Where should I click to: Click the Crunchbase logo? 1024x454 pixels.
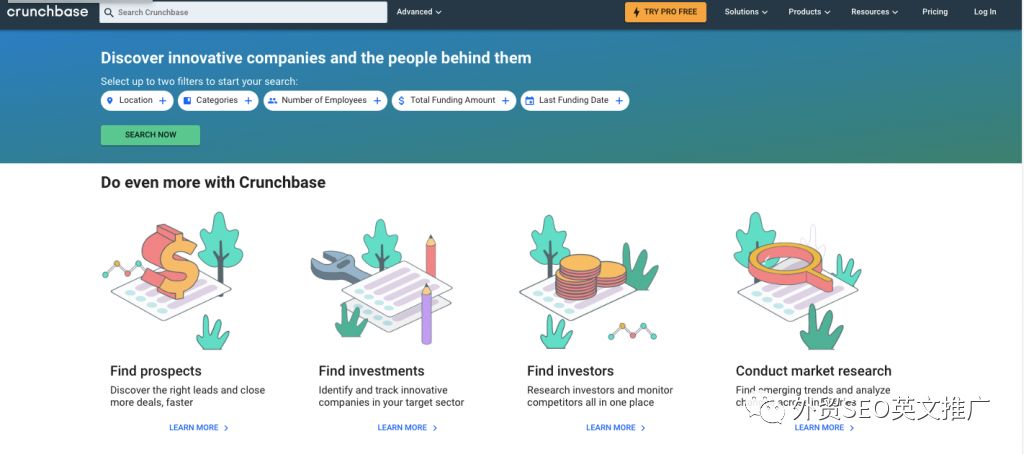(x=47, y=11)
